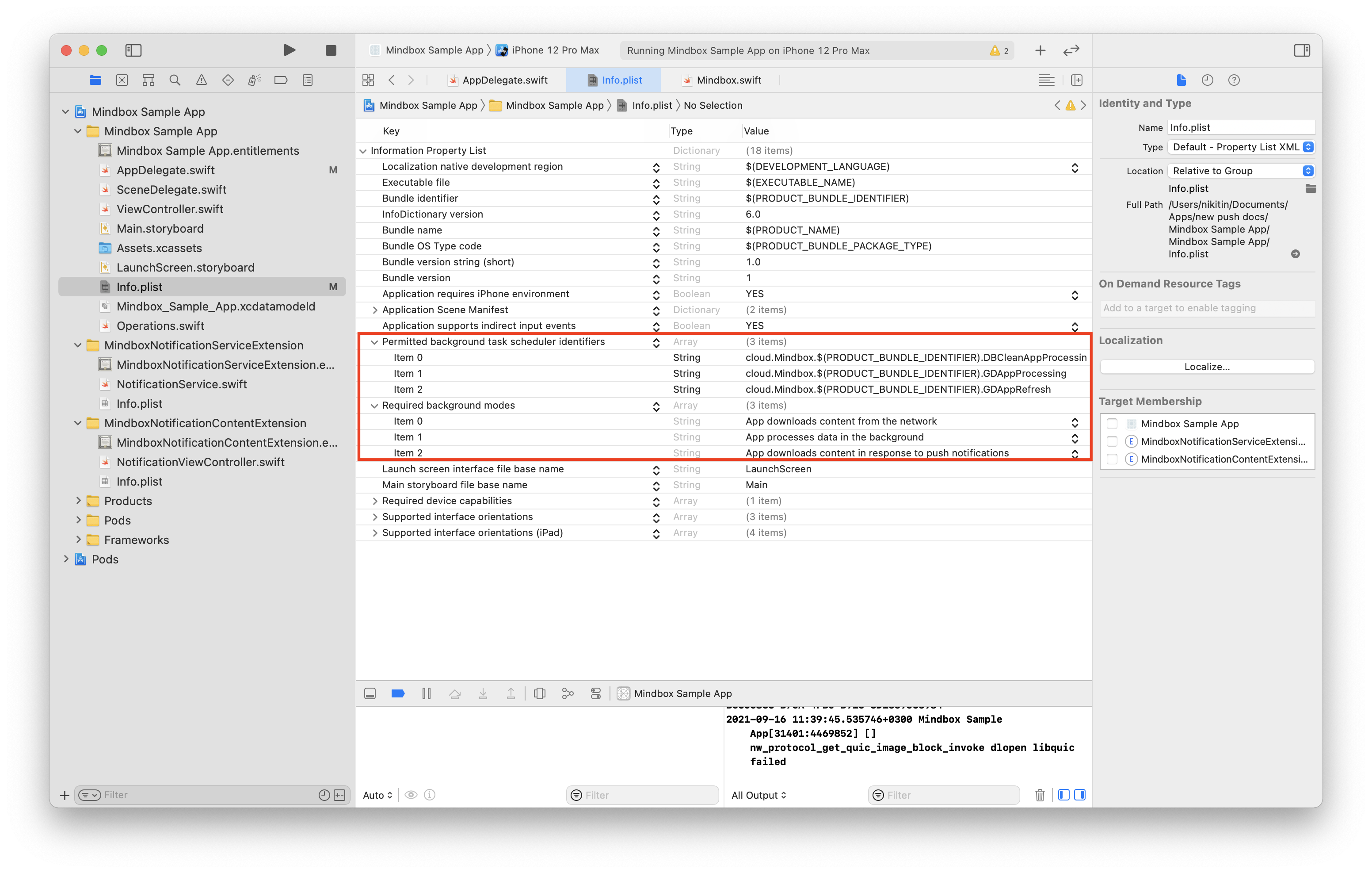This screenshot has height=873, width=1372.
Task: Select the Info.plist editor tab
Action: [614, 80]
